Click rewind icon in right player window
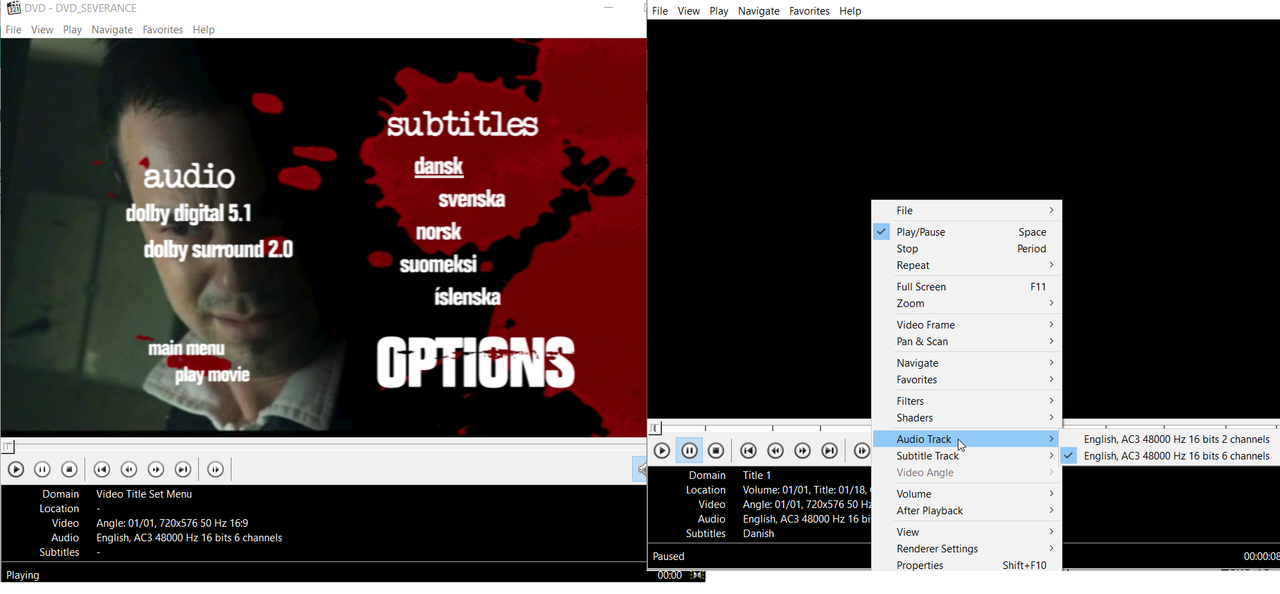This screenshot has width=1280, height=594. pos(775,451)
